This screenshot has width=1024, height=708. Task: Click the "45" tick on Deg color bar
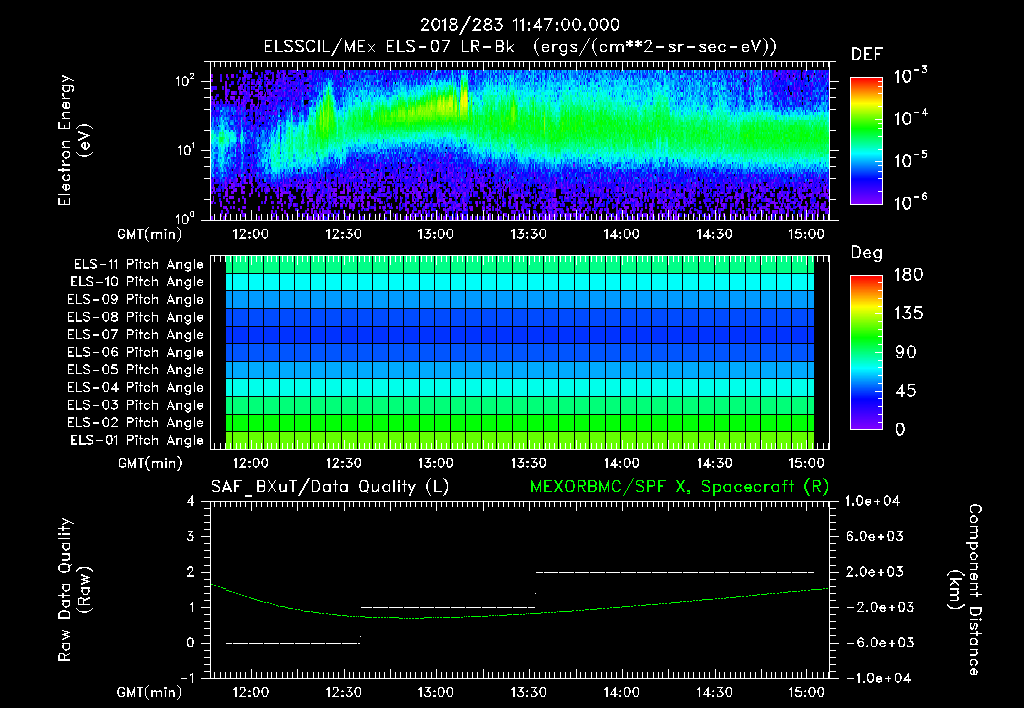click(906, 391)
